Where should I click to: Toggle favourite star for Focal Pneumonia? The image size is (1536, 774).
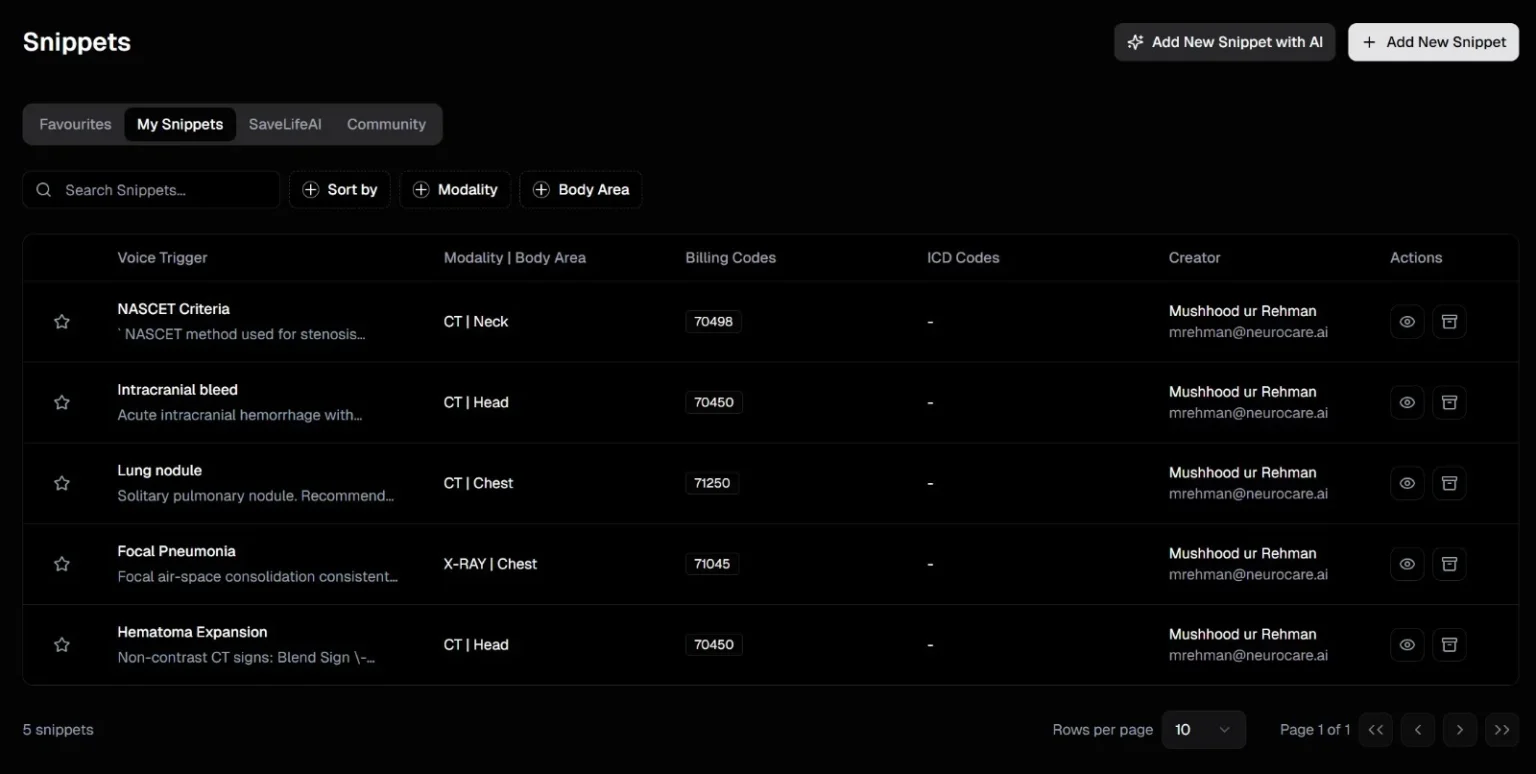click(62, 564)
